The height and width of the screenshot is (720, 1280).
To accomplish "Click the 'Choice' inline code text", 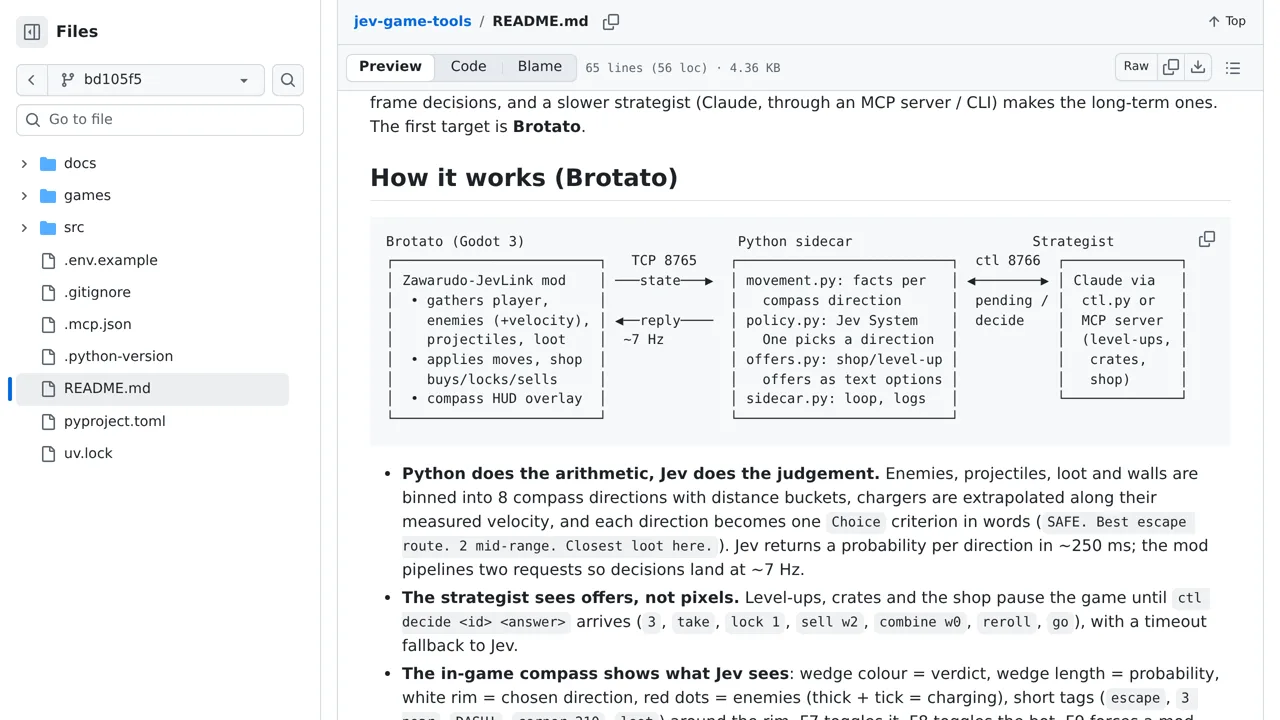I will (856, 522).
